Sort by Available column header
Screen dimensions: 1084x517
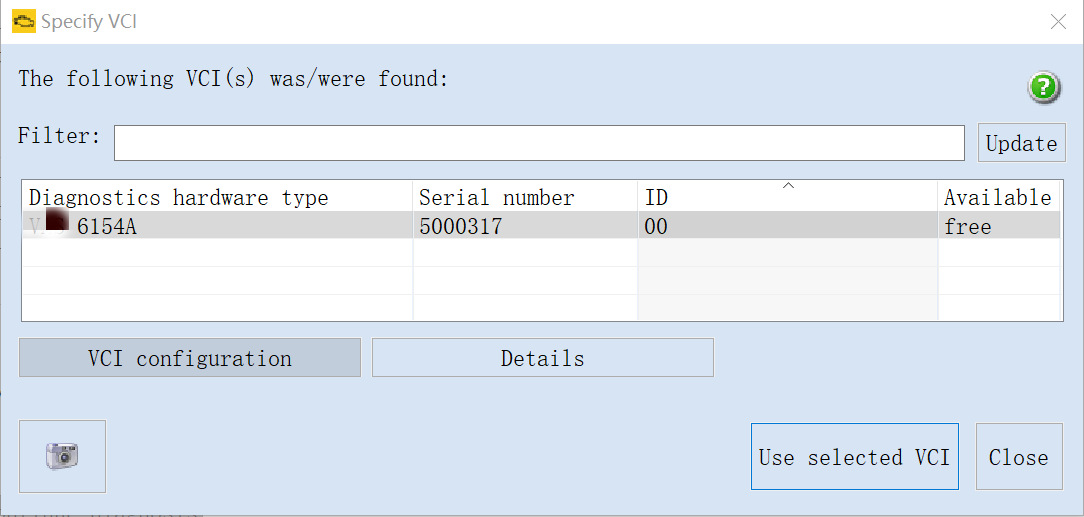997,198
